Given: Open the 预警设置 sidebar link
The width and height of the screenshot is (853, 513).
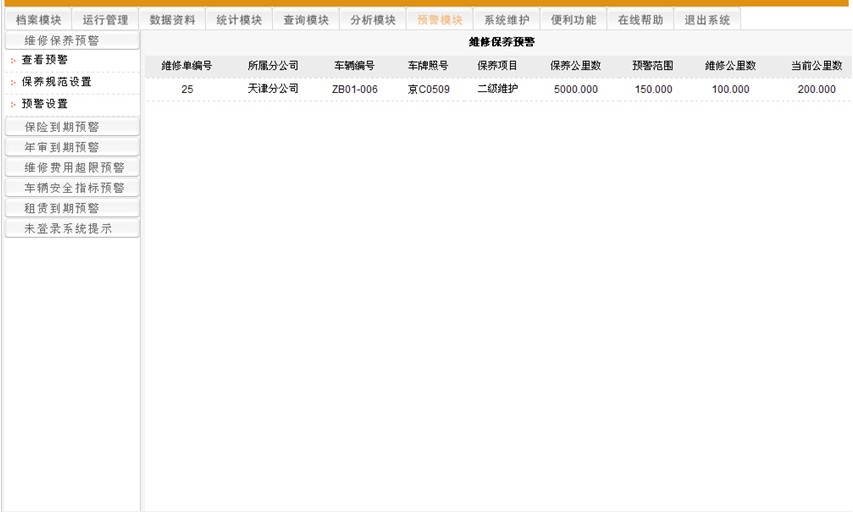Looking at the screenshot, I should point(45,104).
